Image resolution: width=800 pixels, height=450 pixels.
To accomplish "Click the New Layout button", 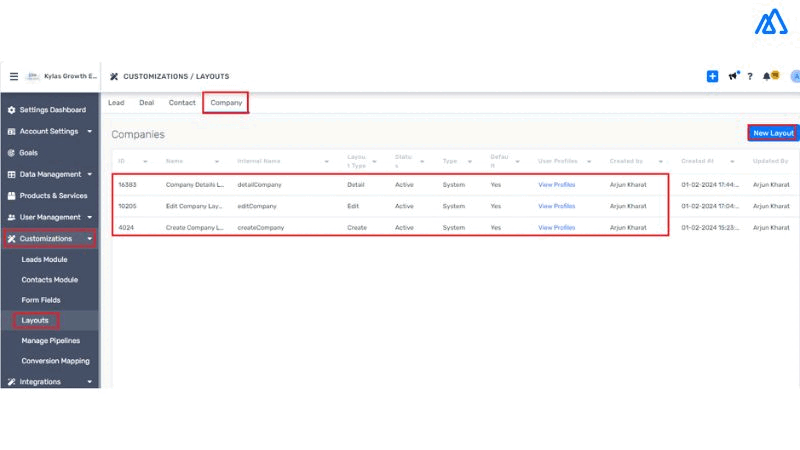I will [773, 133].
